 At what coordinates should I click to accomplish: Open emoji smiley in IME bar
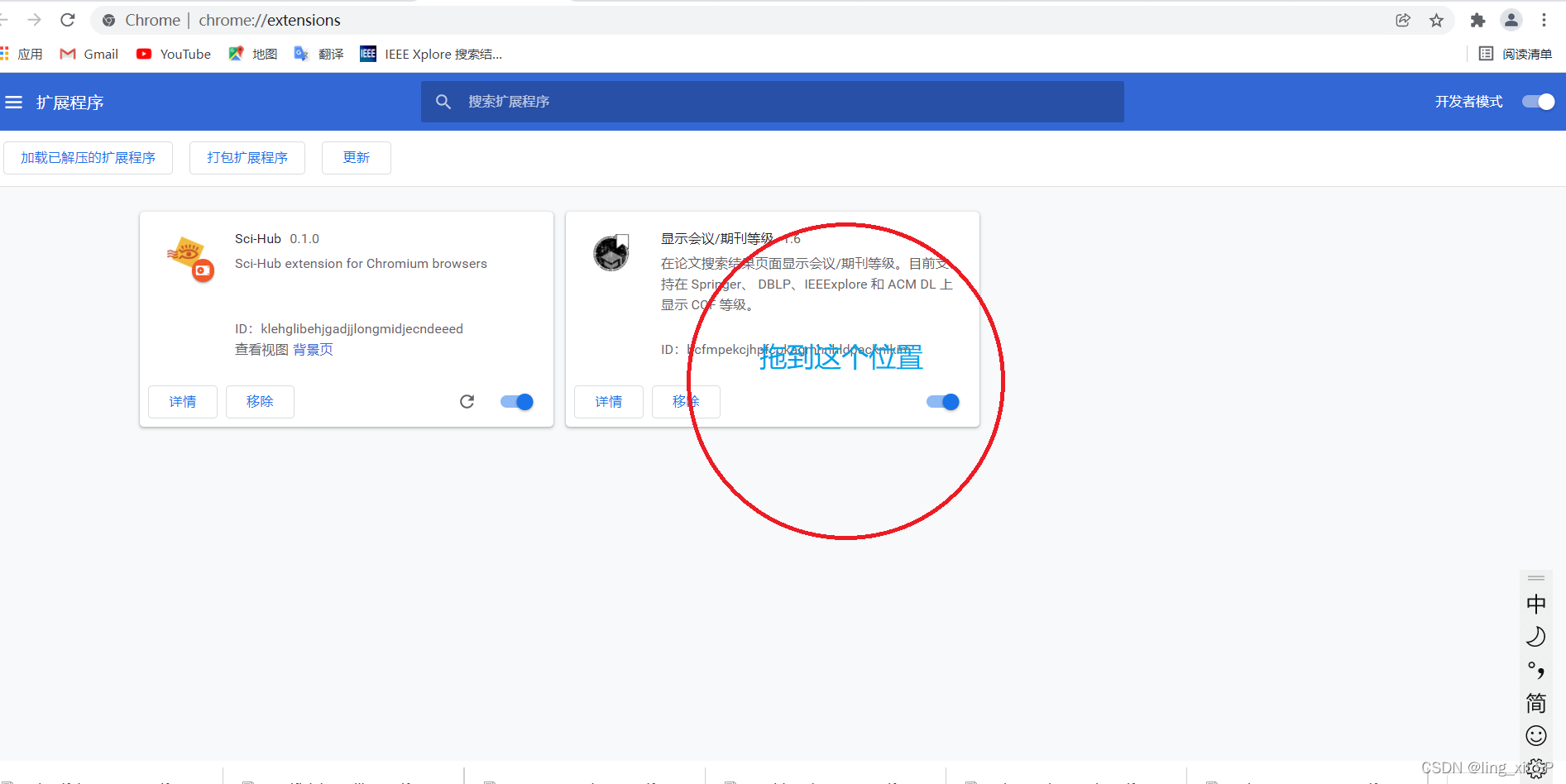coord(1536,736)
